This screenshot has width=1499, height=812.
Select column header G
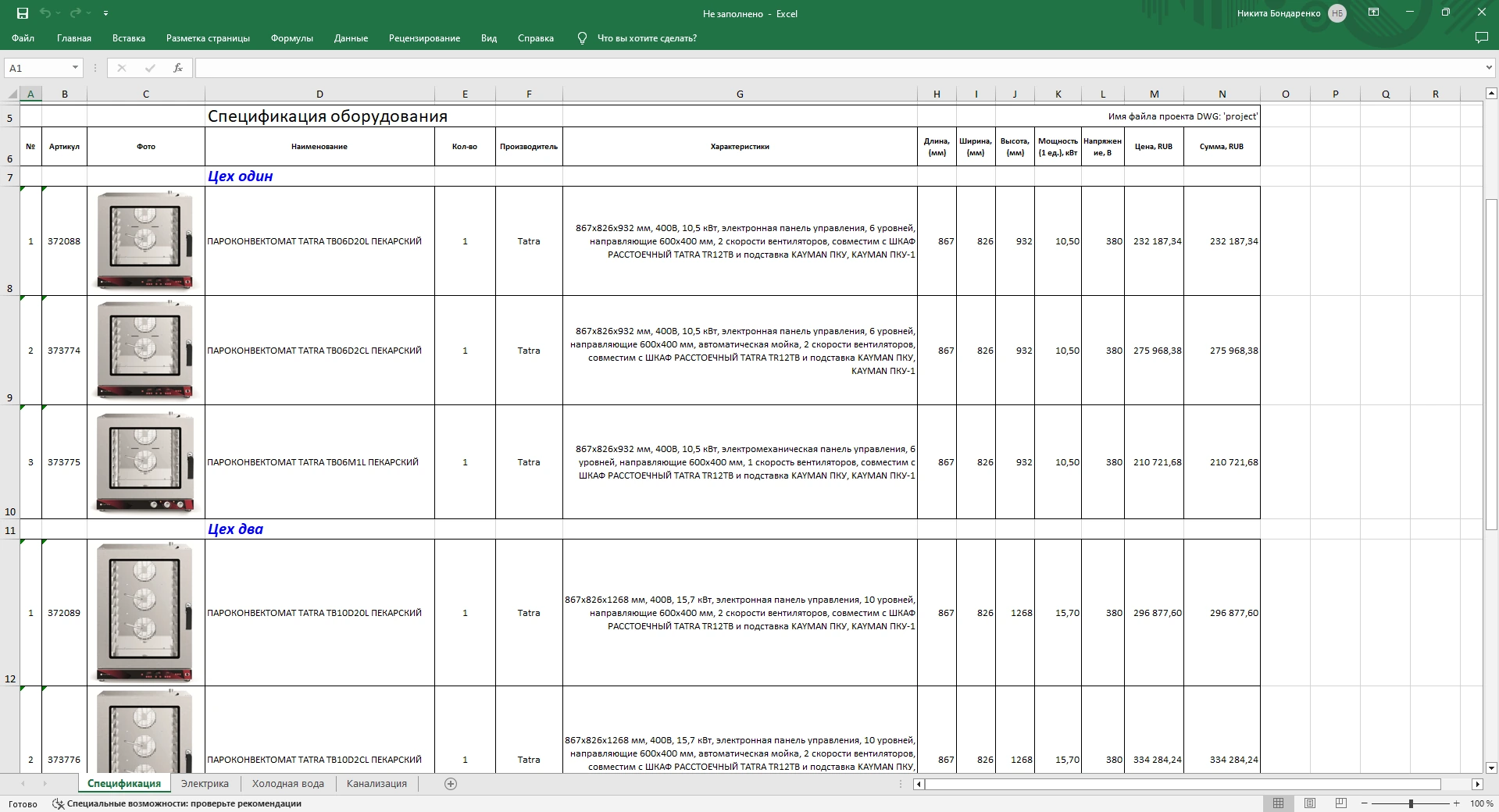coord(740,94)
